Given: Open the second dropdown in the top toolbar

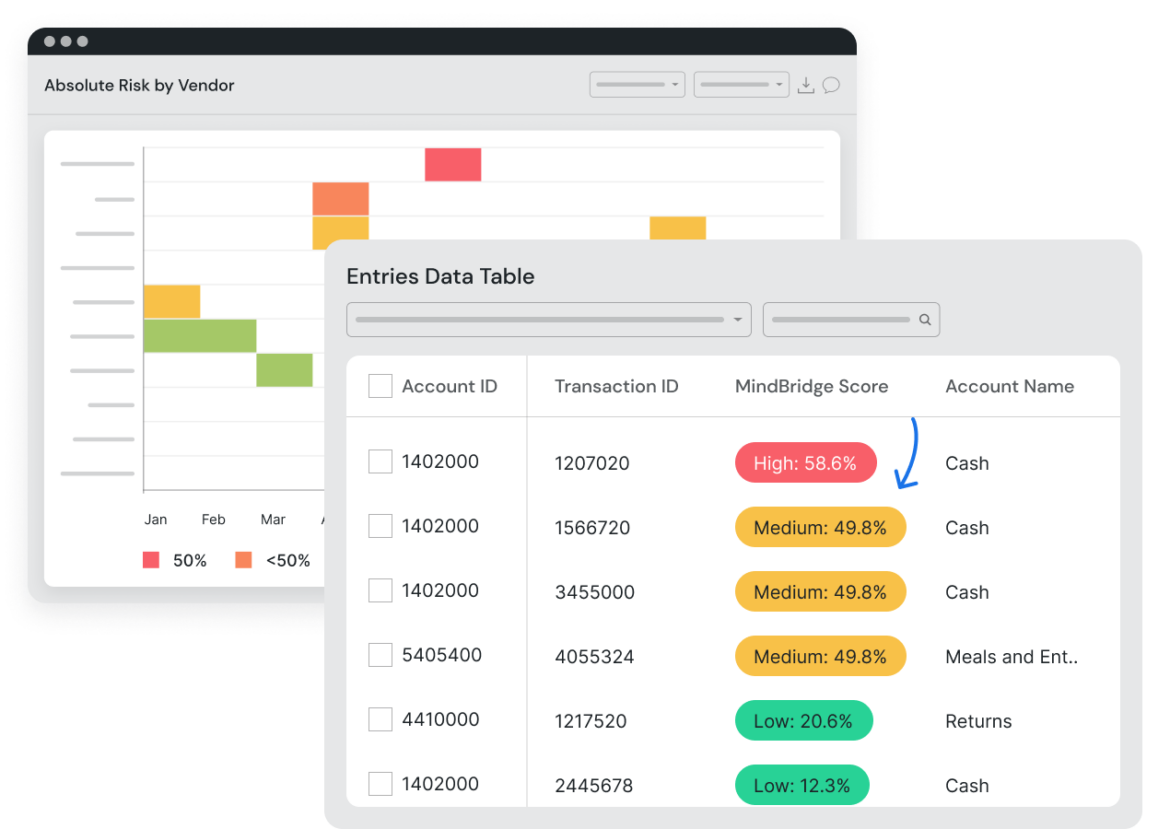Looking at the screenshot, I should tap(741, 84).
